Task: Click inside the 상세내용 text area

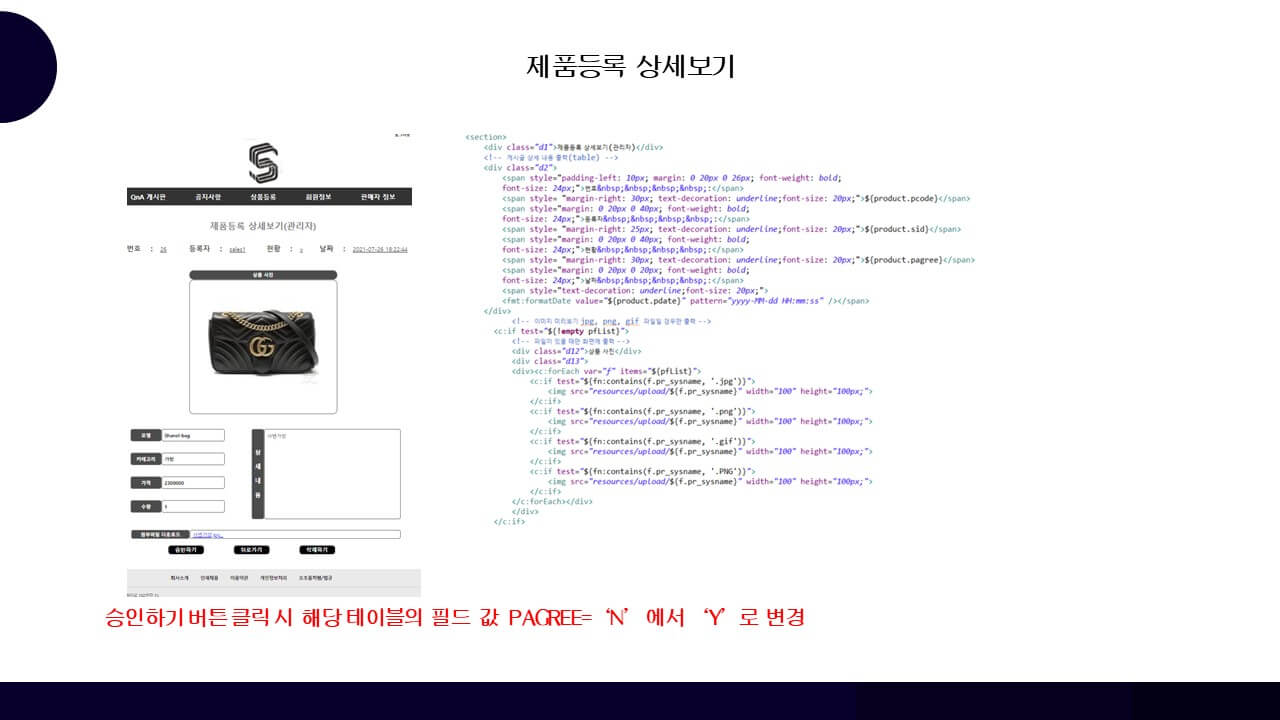Action: coord(332,475)
